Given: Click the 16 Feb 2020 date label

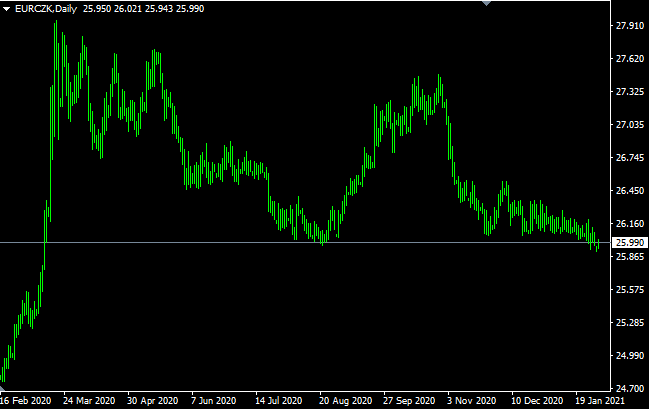Looking at the screenshot, I should [26, 401].
